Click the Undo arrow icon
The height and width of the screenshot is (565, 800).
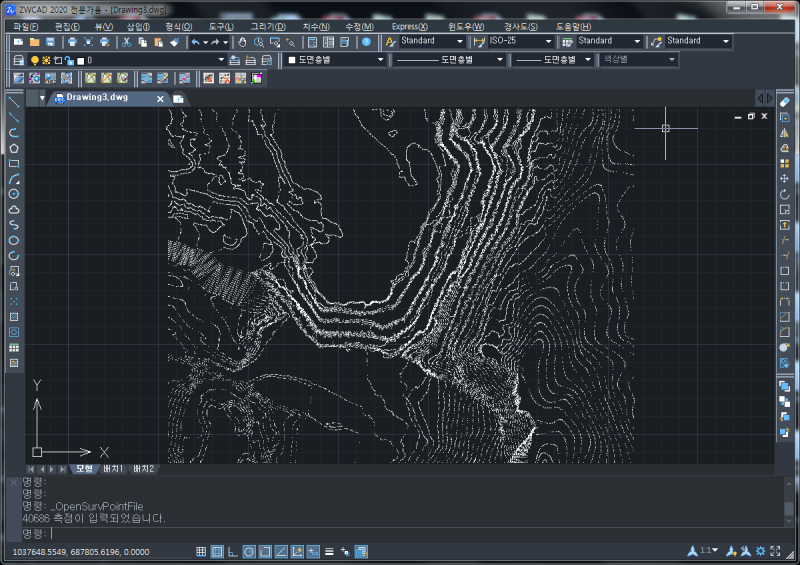[196, 42]
